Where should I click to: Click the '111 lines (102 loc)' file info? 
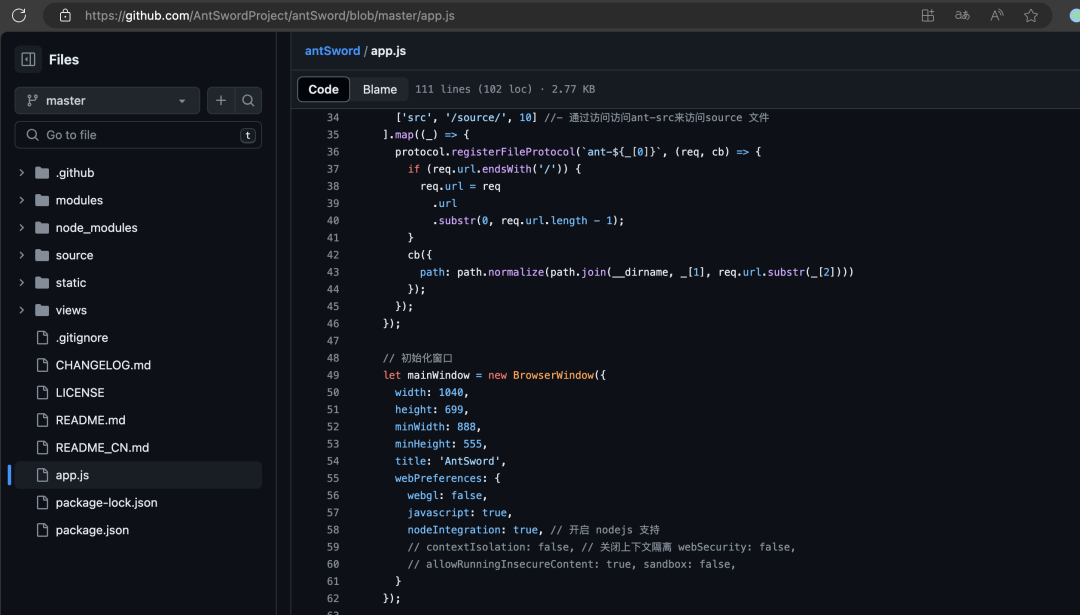474,90
